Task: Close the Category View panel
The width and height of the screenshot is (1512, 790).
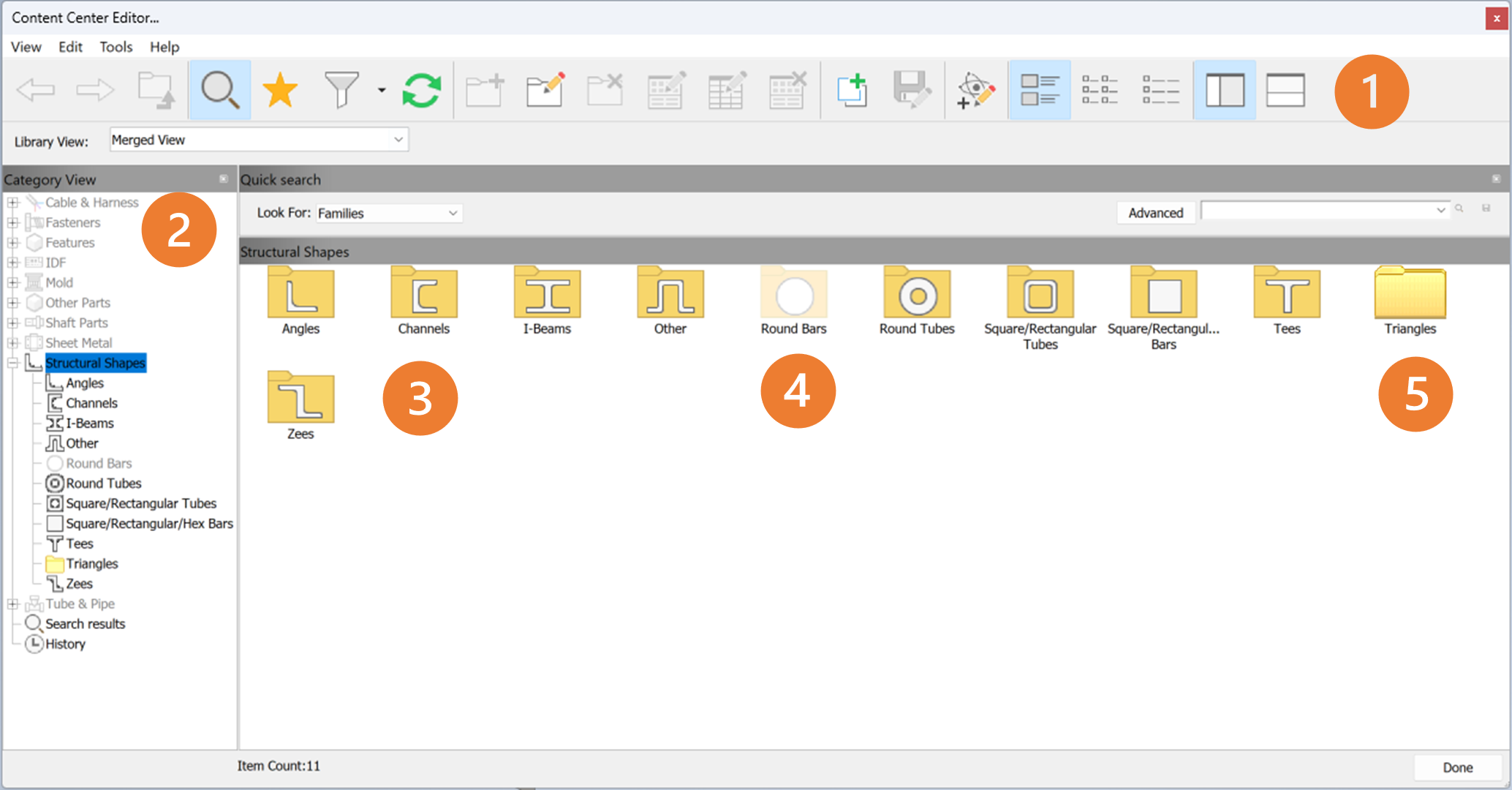Action: tap(224, 179)
